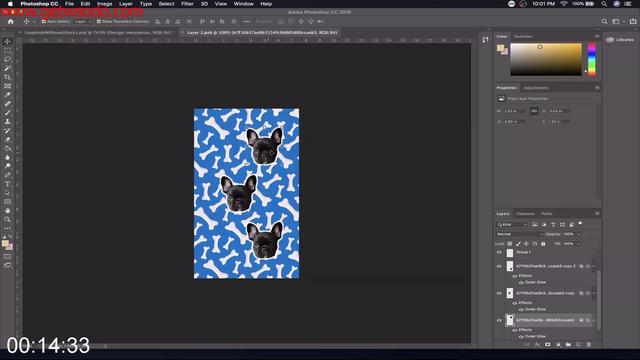
Task: Switch to the Adjustments tab
Action: (x=536, y=88)
